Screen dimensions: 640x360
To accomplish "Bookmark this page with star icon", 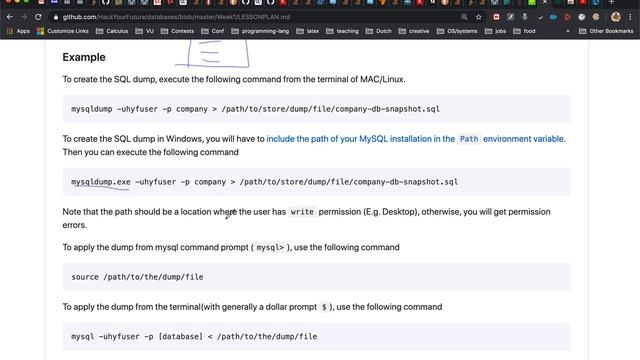I will [x=478, y=17].
